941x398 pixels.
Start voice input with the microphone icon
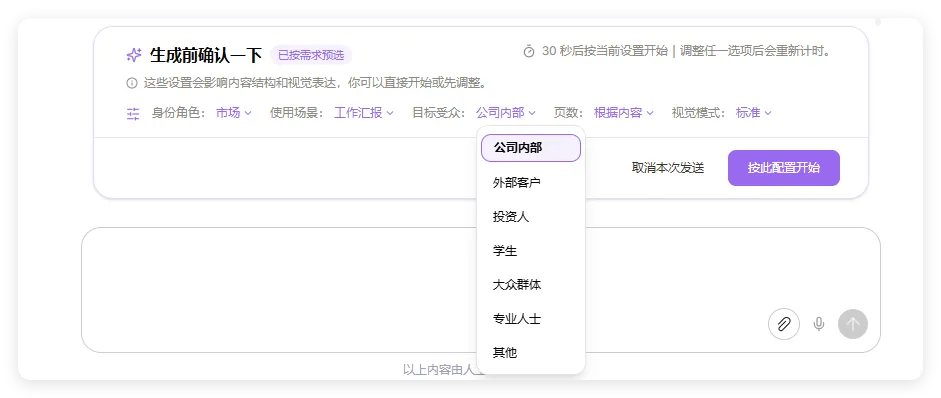click(x=819, y=324)
